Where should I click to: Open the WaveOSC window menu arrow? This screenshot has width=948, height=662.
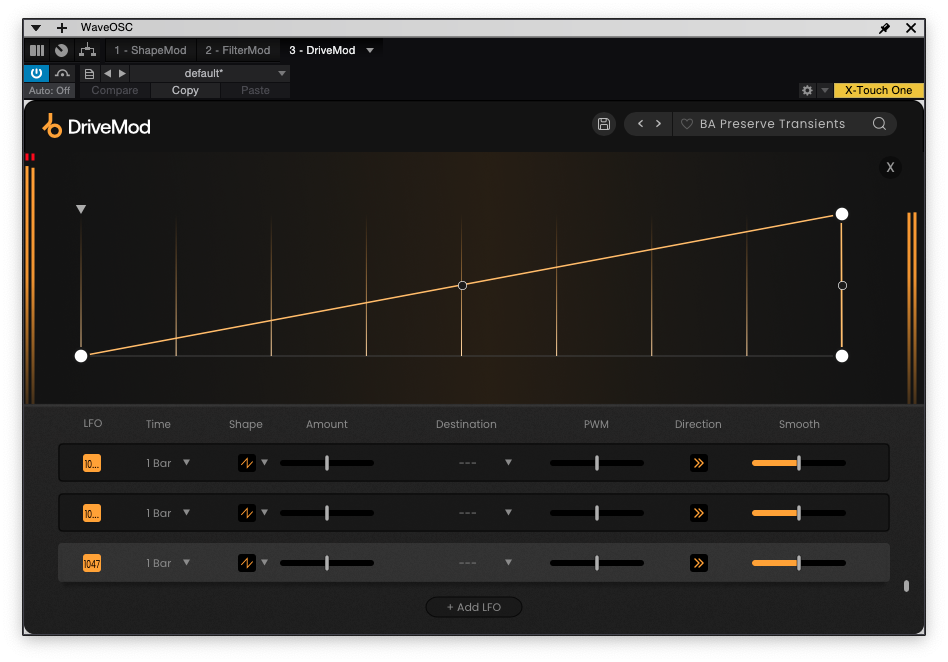pyautogui.click(x=36, y=28)
